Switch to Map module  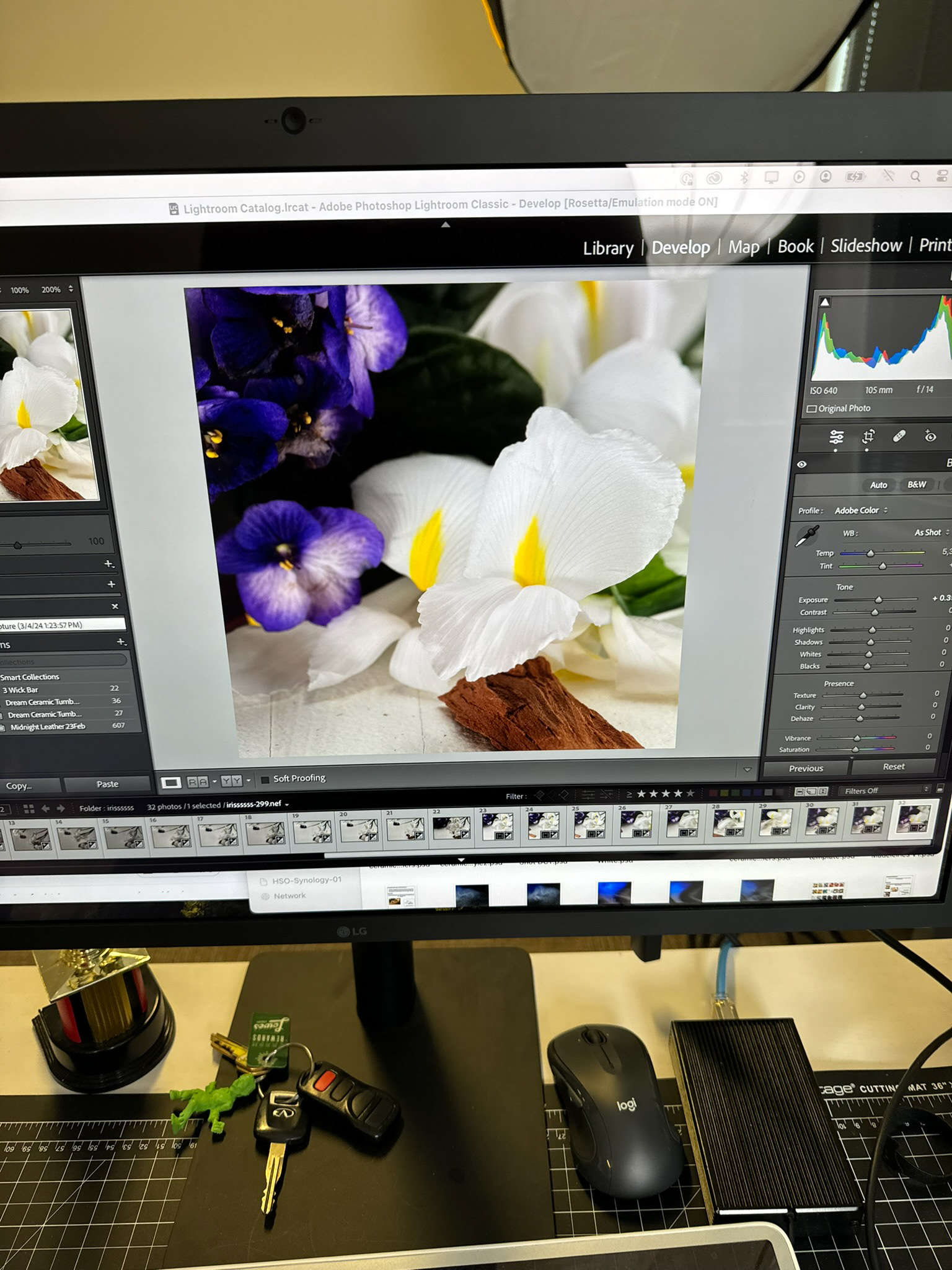click(x=743, y=247)
